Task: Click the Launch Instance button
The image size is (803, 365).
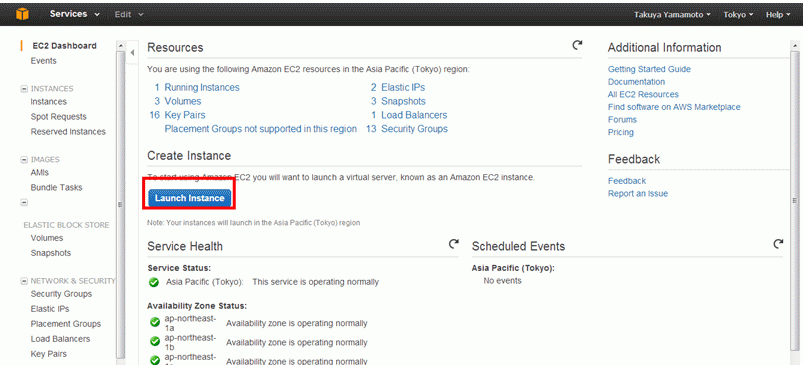Action: tap(189, 198)
